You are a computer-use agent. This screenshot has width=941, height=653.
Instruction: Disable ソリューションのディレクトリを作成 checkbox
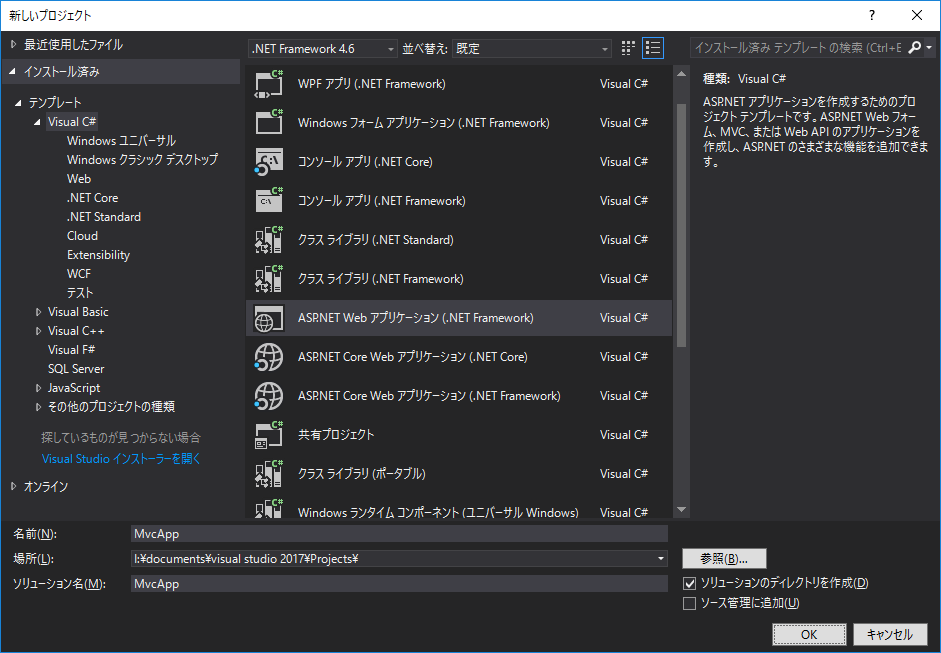pyautogui.click(x=688, y=582)
